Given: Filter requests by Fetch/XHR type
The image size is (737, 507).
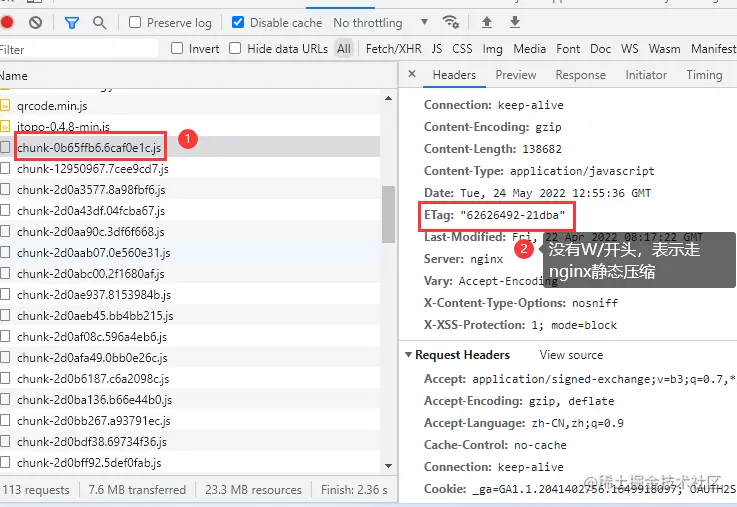Looking at the screenshot, I should [393, 48].
